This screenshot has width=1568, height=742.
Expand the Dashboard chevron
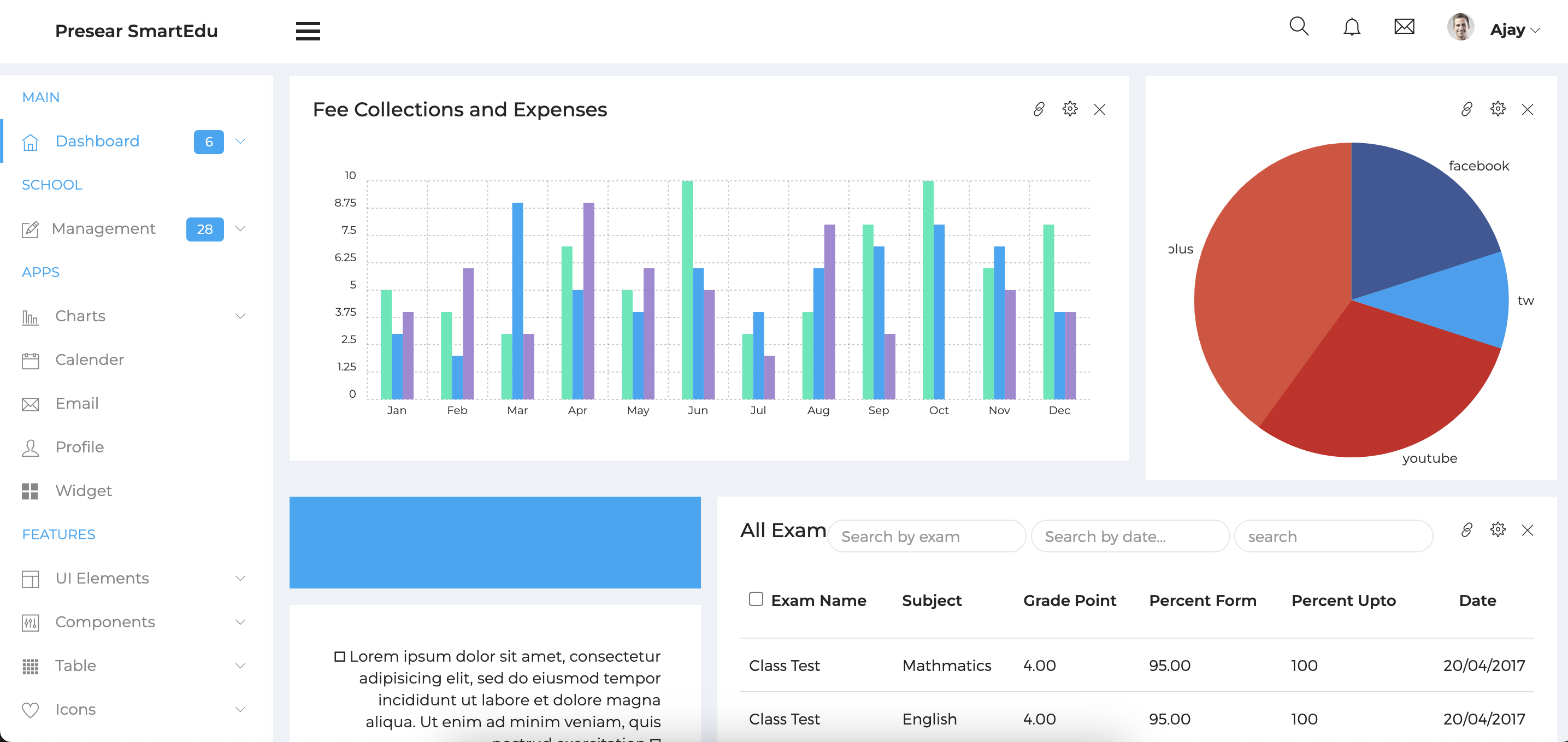240,141
